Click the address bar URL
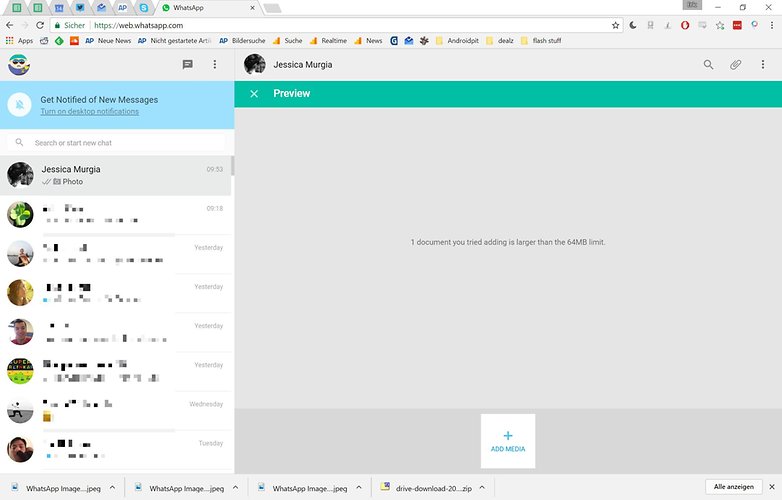Screen dimensions: 782x500 [x=139, y=25]
